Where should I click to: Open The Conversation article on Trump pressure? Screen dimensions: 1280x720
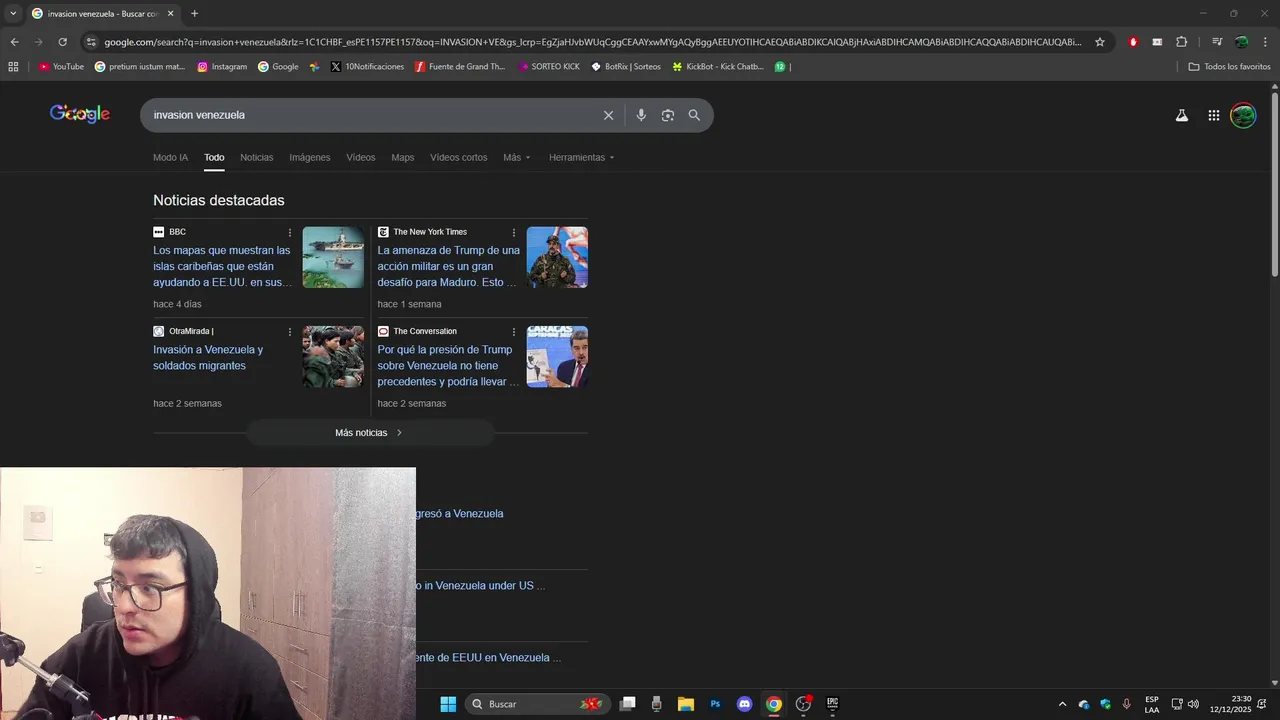(x=448, y=365)
